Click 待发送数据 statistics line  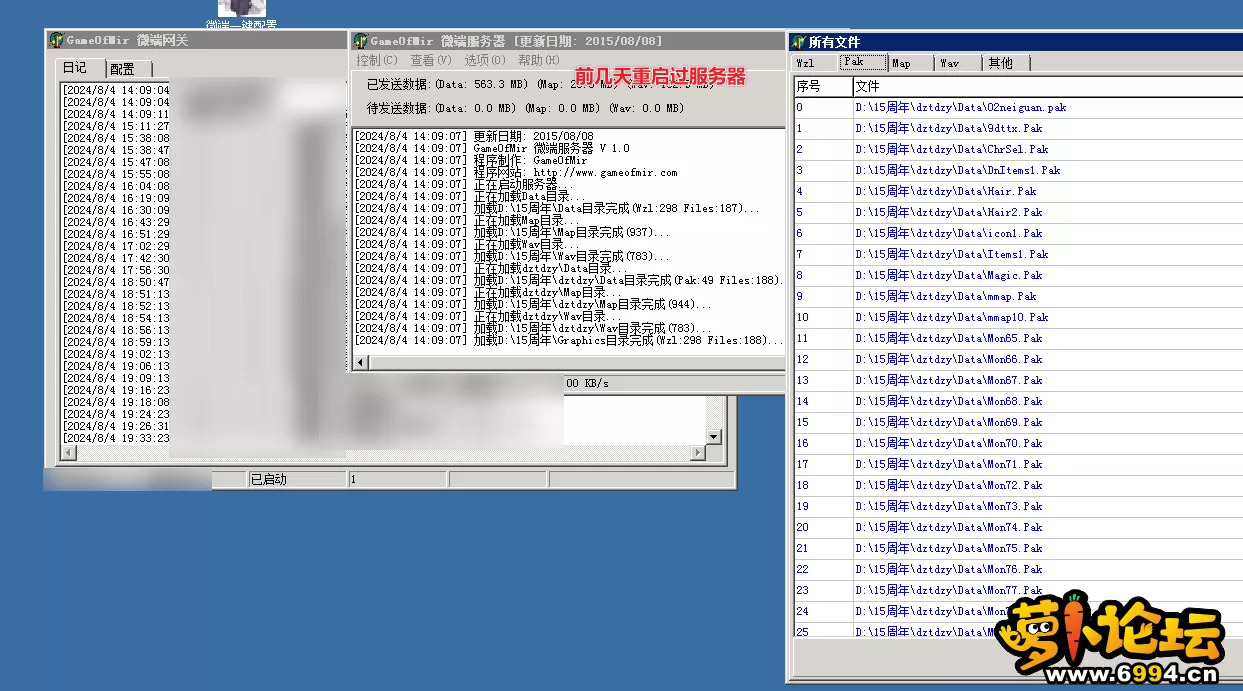pos(525,108)
